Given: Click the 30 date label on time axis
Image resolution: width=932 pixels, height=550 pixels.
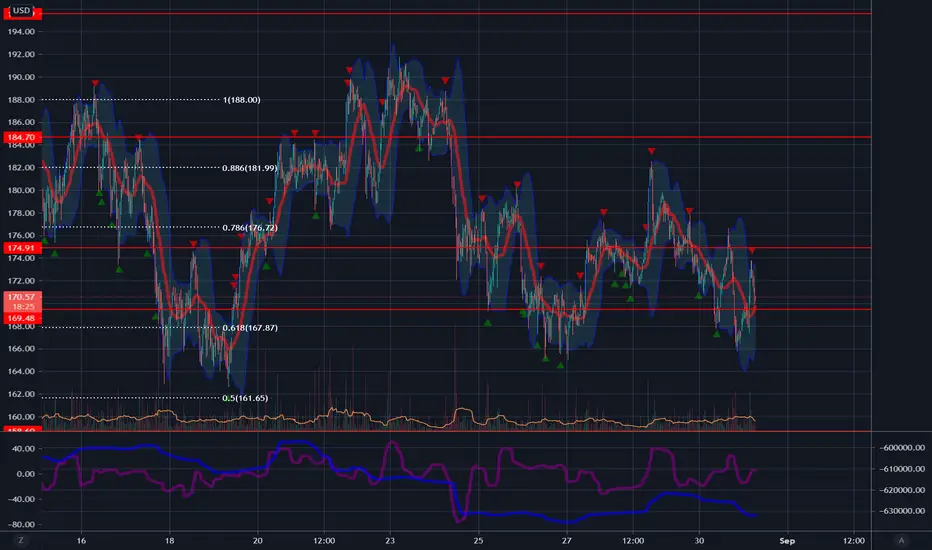Looking at the screenshot, I should pyautogui.click(x=699, y=540).
